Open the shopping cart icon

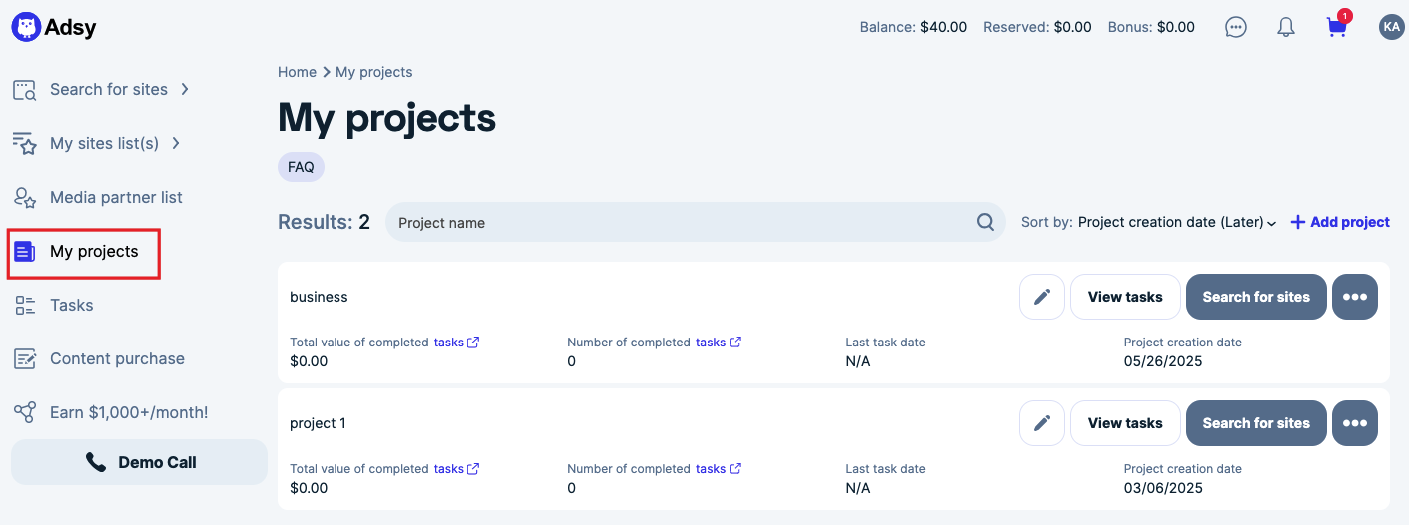tap(1336, 27)
